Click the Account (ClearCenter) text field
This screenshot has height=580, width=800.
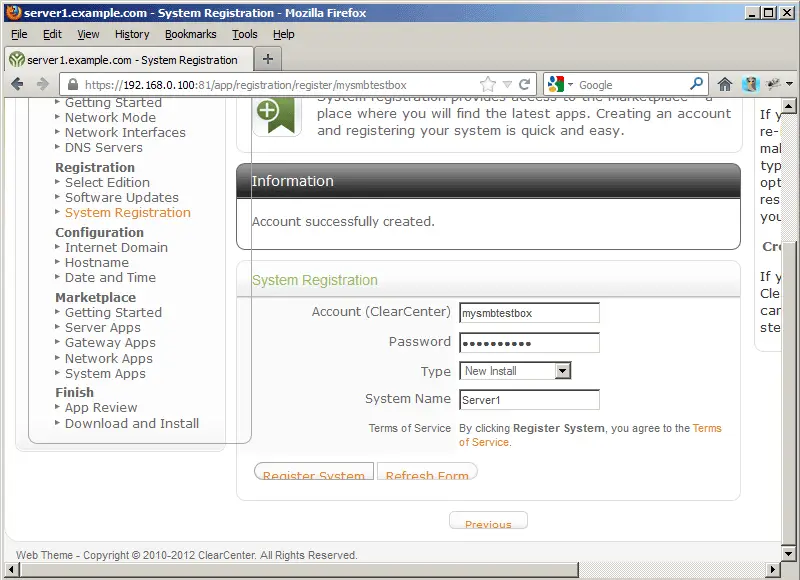pos(529,313)
